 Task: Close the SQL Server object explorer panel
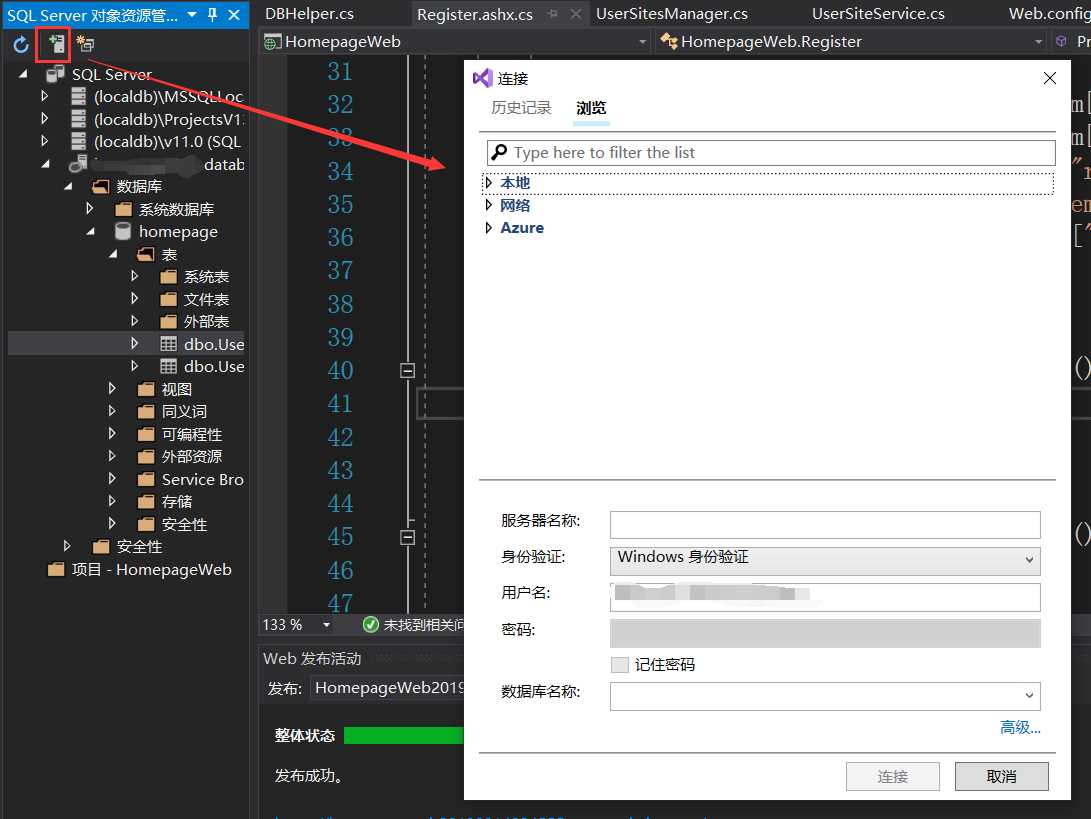(x=234, y=15)
